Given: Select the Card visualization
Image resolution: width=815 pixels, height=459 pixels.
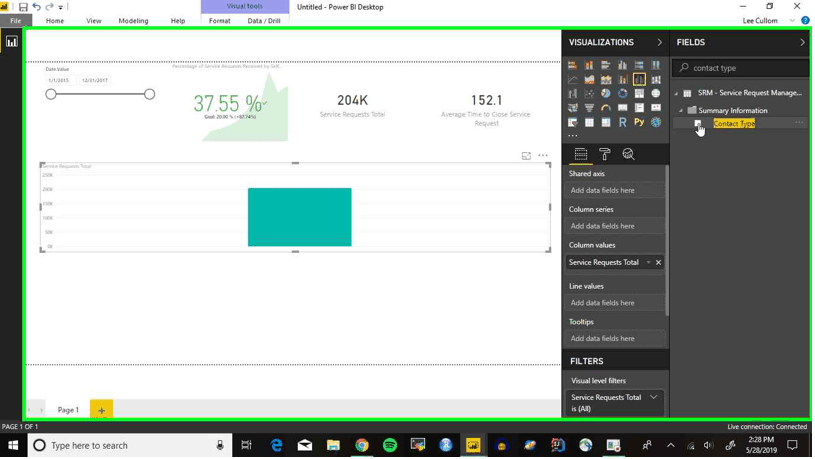Looking at the screenshot, I should pos(622,108).
